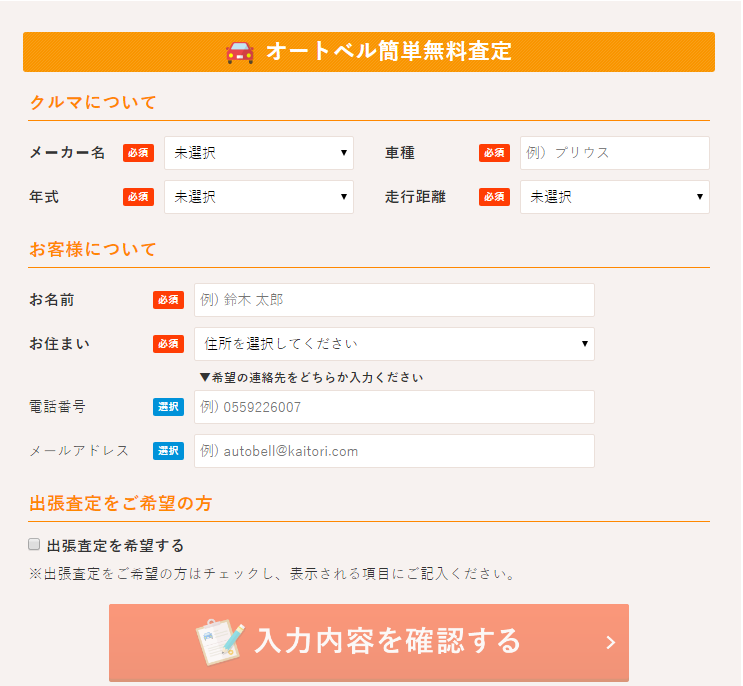Check the 出張査定を希望する checkbox

[x=34, y=544]
